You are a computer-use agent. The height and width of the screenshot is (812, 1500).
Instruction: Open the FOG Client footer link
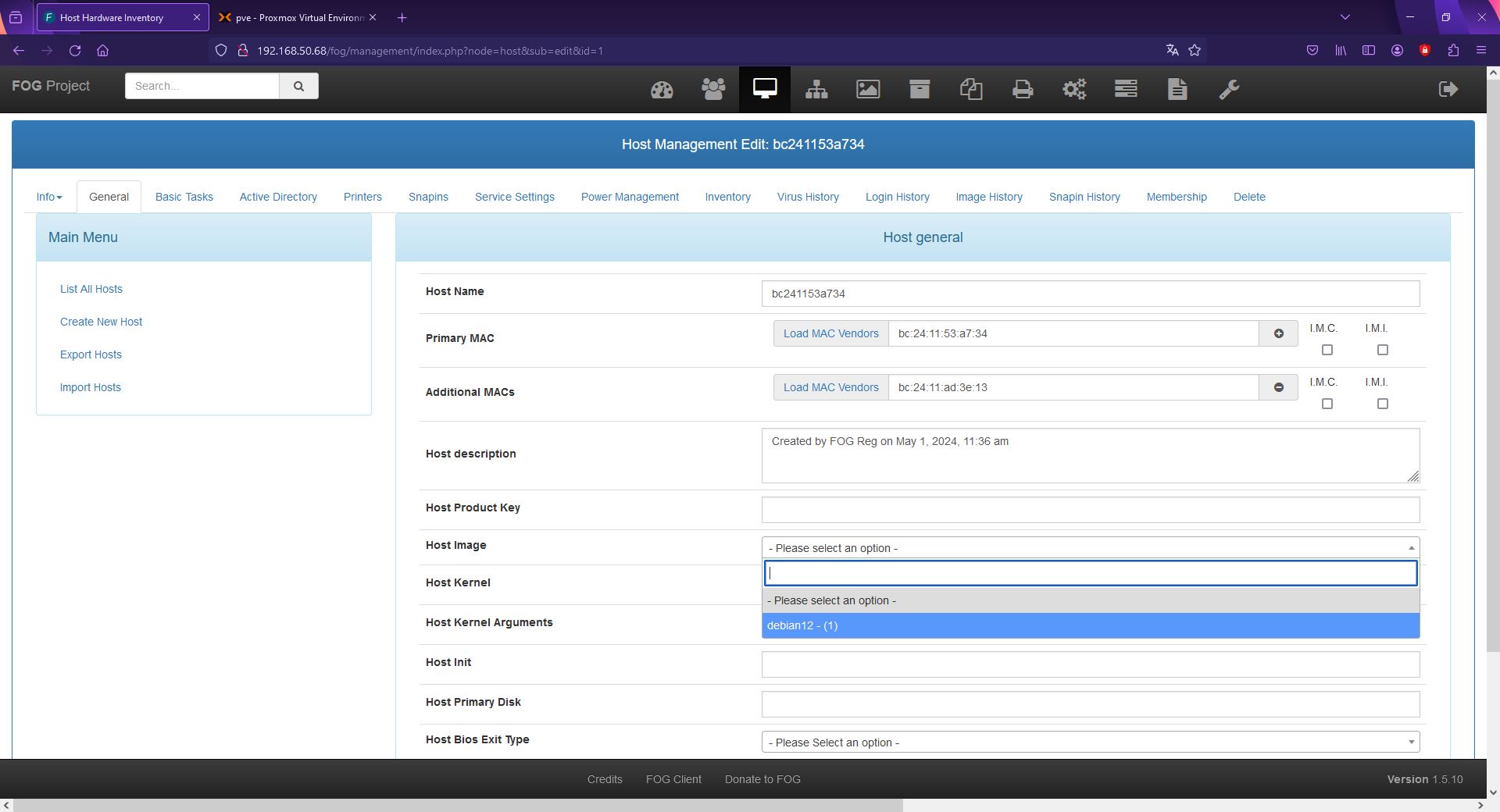pos(673,779)
